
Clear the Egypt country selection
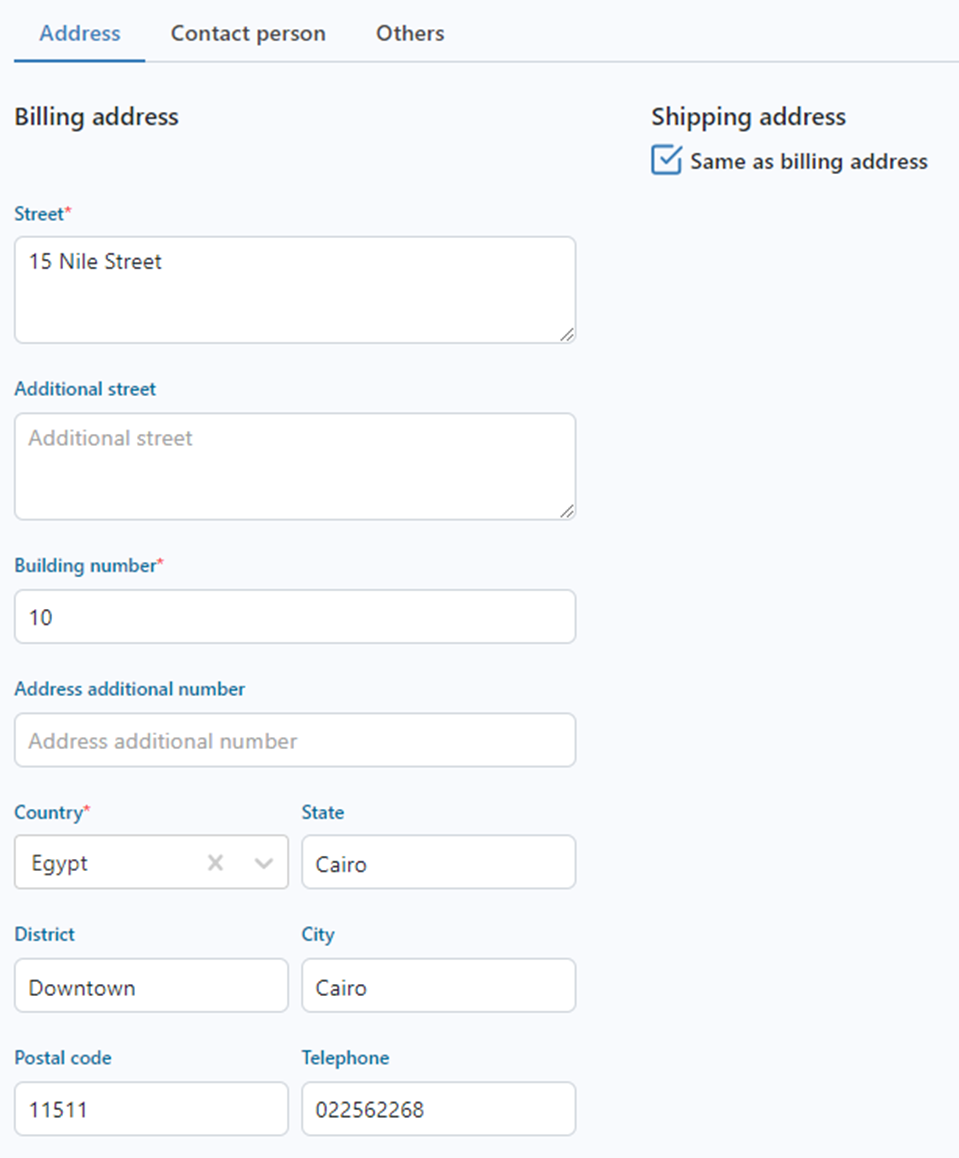pyautogui.click(x=215, y=863)
